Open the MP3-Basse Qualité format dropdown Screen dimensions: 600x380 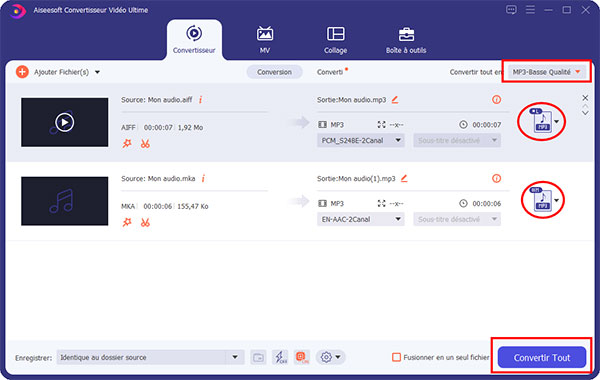tap(546, 72)
